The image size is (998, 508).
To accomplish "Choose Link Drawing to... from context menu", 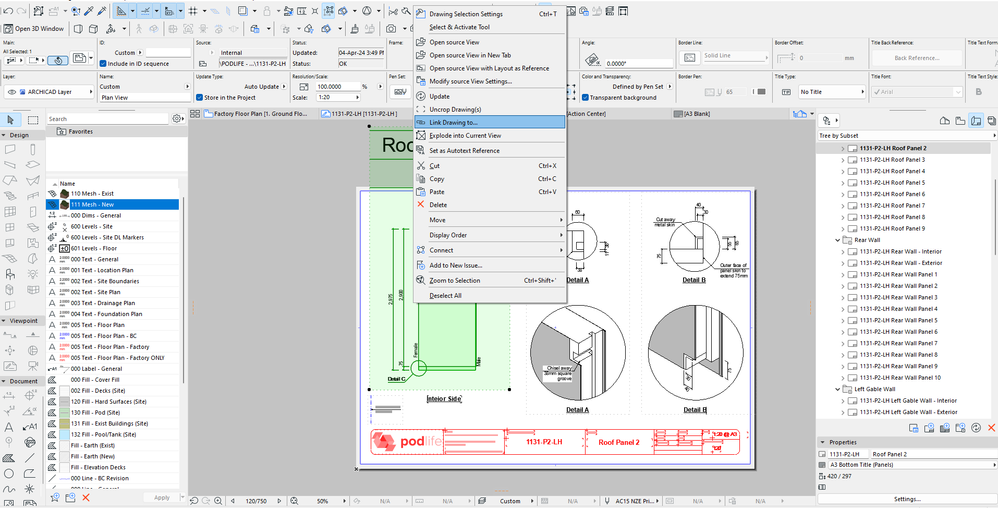I will pyautogui.click(x=453, y=122).
